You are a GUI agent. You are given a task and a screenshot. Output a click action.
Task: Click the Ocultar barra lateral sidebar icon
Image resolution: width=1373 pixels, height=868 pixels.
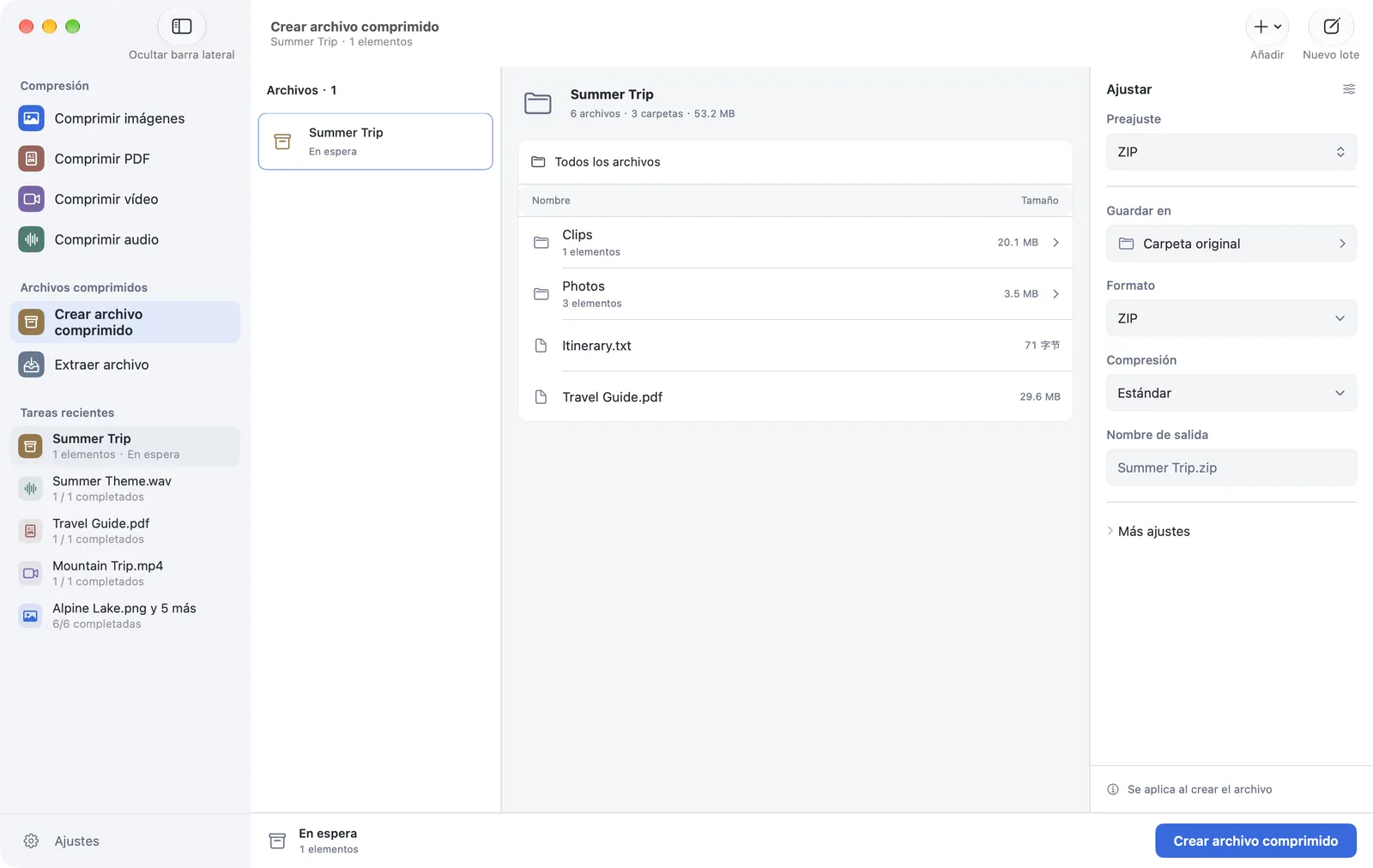(x=182, y=27)
